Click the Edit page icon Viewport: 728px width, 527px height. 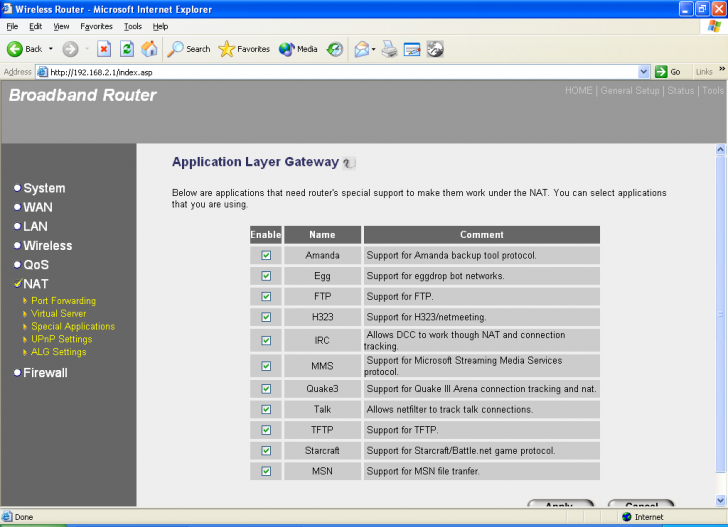point(412,49)
